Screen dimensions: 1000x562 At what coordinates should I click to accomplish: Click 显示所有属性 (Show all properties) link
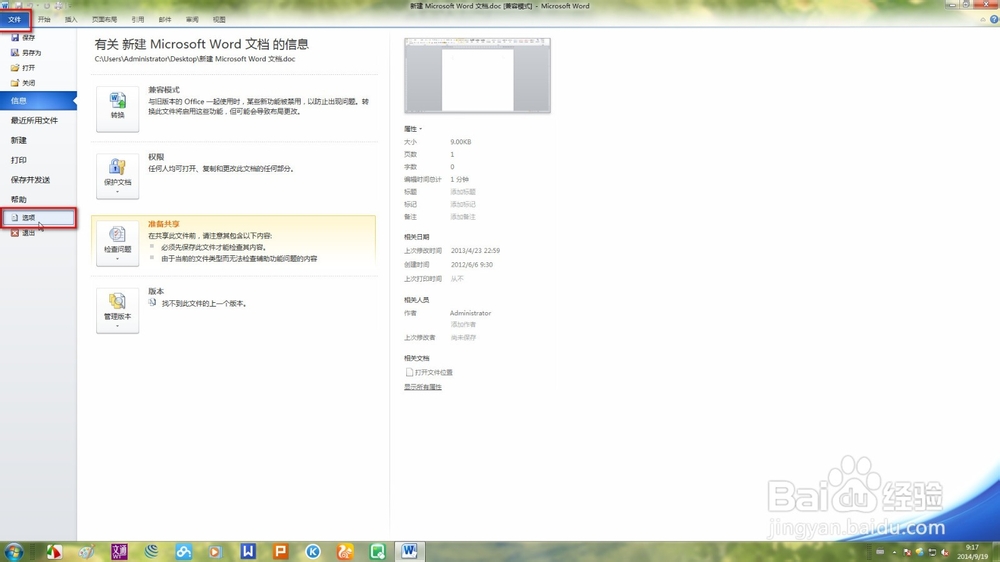(422, 387)
